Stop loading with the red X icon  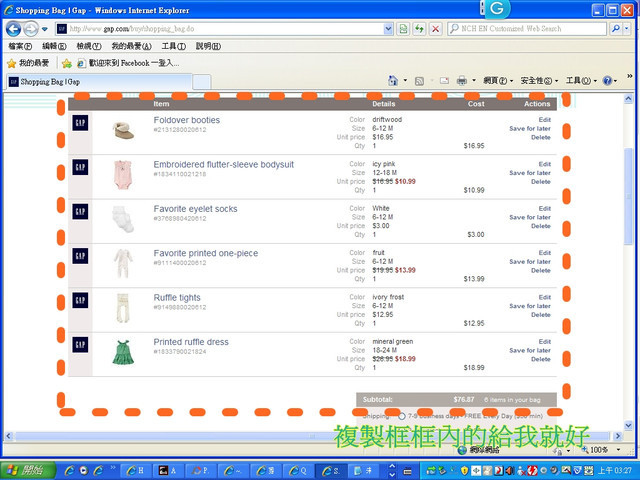pyautogui.click(x=436, y=29)
